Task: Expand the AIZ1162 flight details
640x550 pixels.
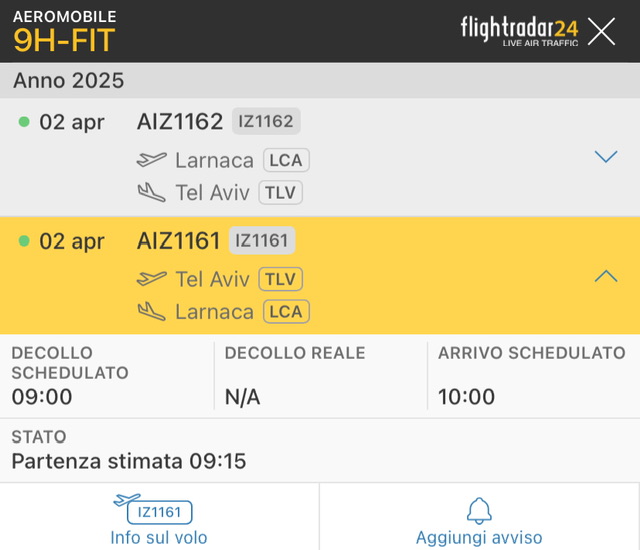Action: point(605,157)
